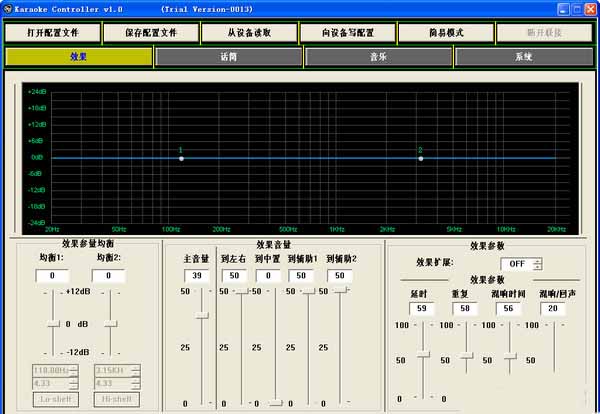Click the 效果扩展 label text
This screenshot has width=600, height=414.
click(x=435, y=262)
